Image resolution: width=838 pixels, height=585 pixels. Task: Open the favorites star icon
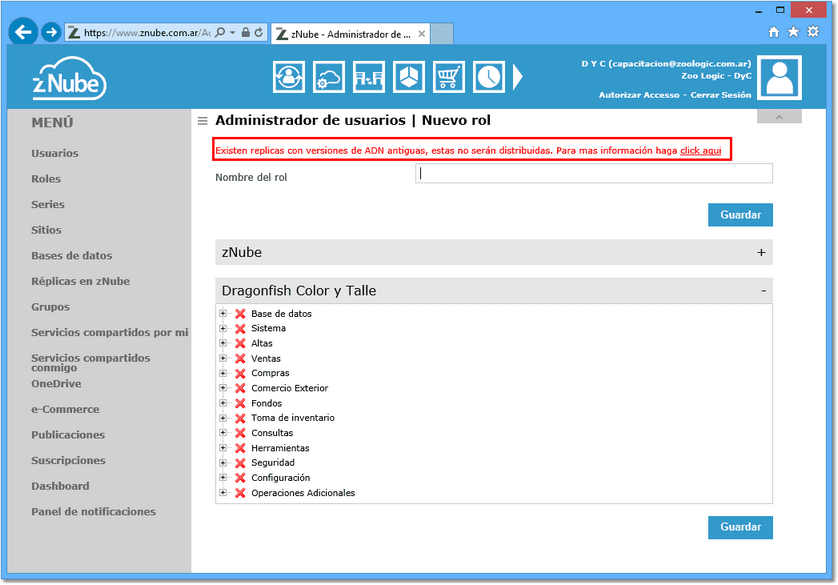pyautogui.click(x=794, y=32)
